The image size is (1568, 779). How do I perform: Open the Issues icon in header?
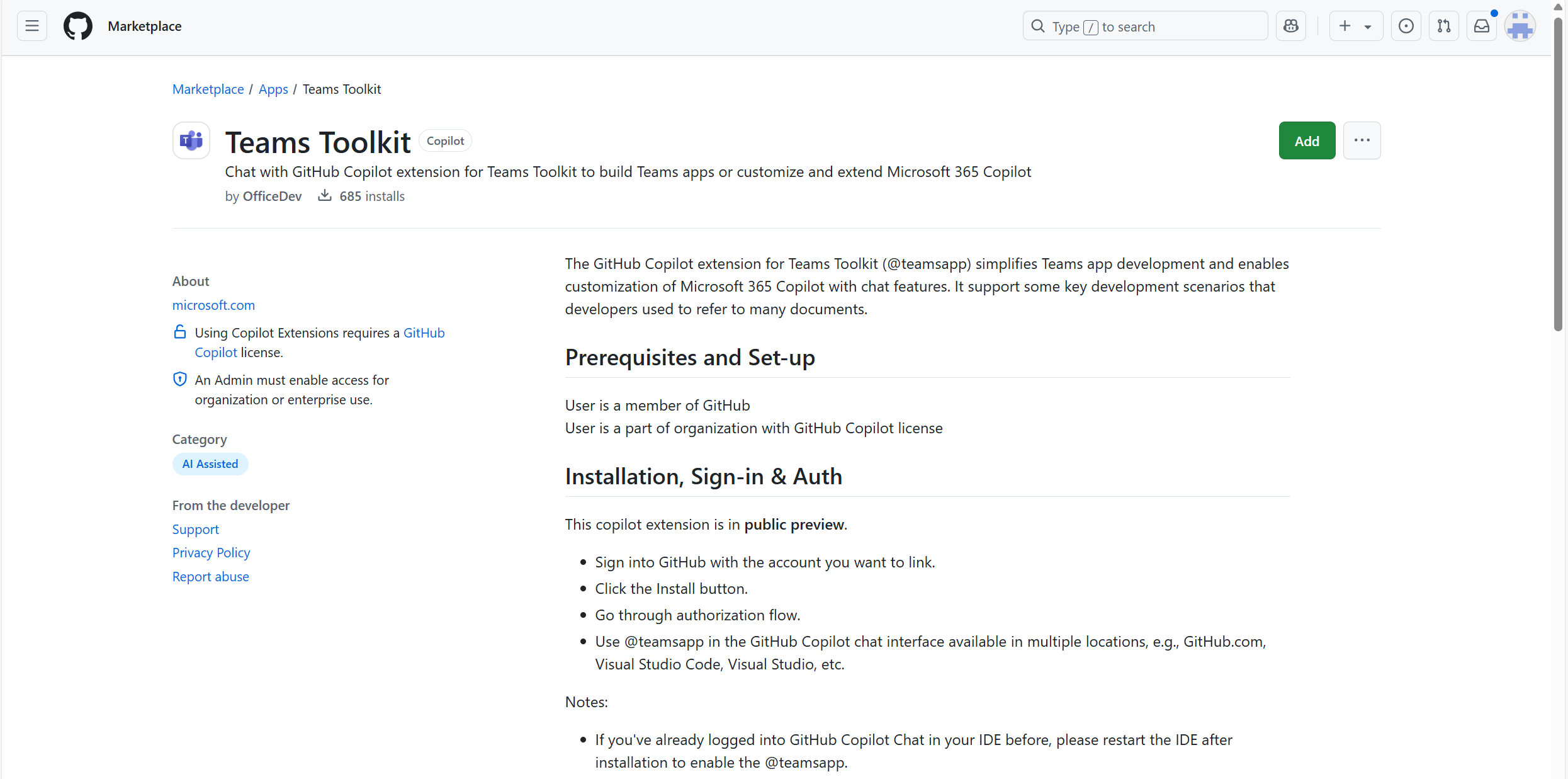[x=1406, y=26]
